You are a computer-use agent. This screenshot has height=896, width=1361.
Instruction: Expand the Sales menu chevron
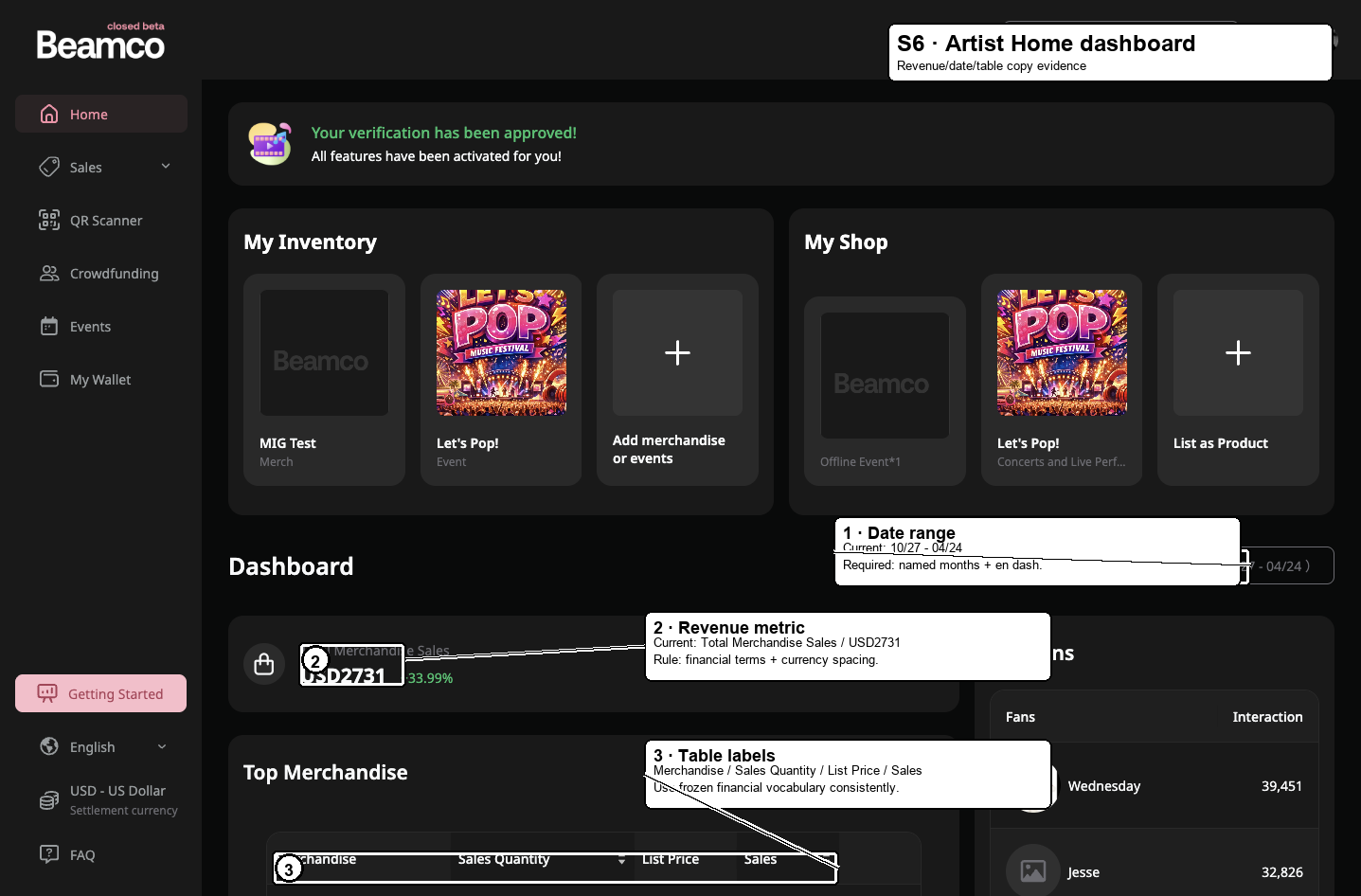coord(166,167)
